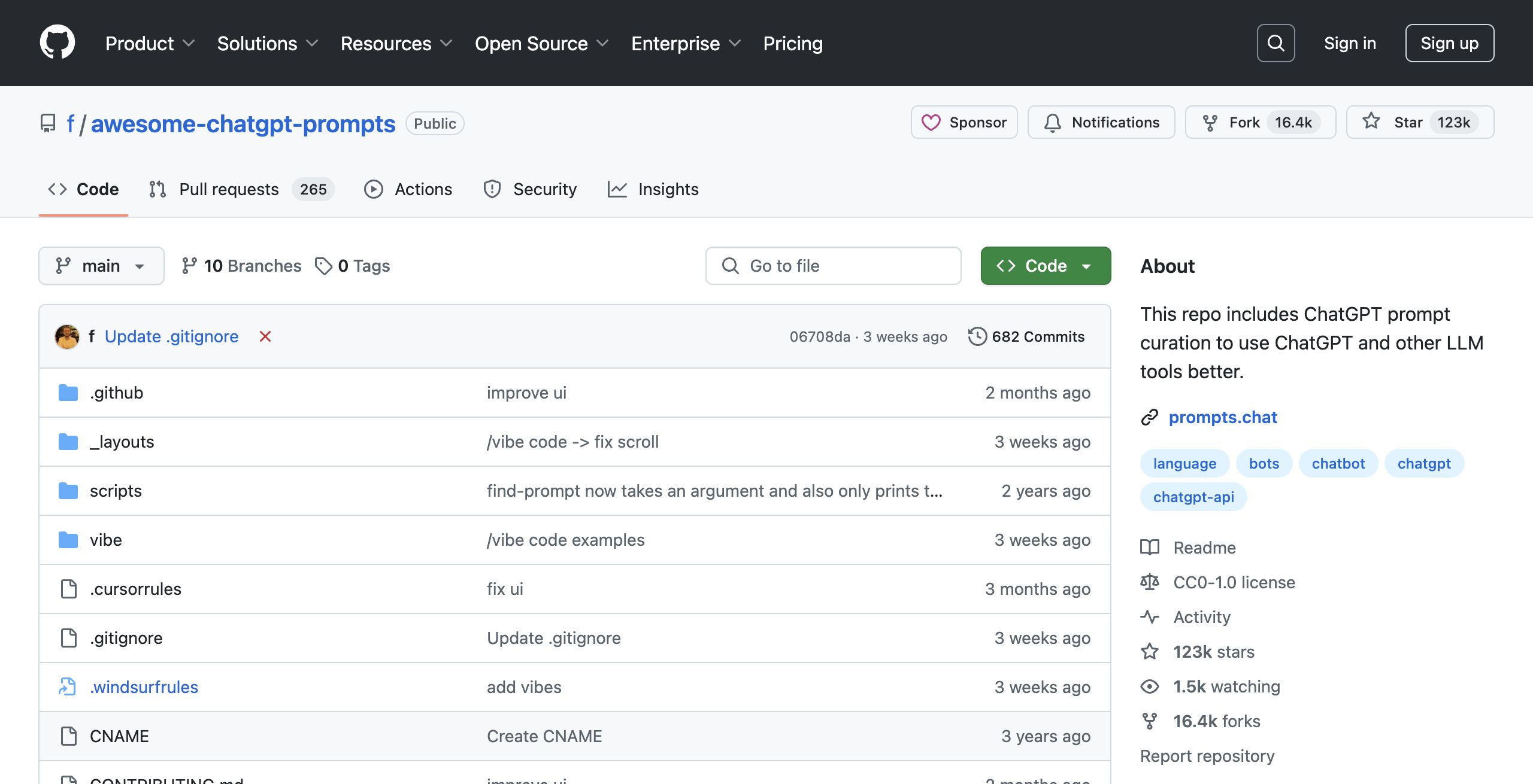This screenshot has width=1533, height=784.
Task: Click the red failed status X icon
Action: pyautogui.click(x=265, y=337)
